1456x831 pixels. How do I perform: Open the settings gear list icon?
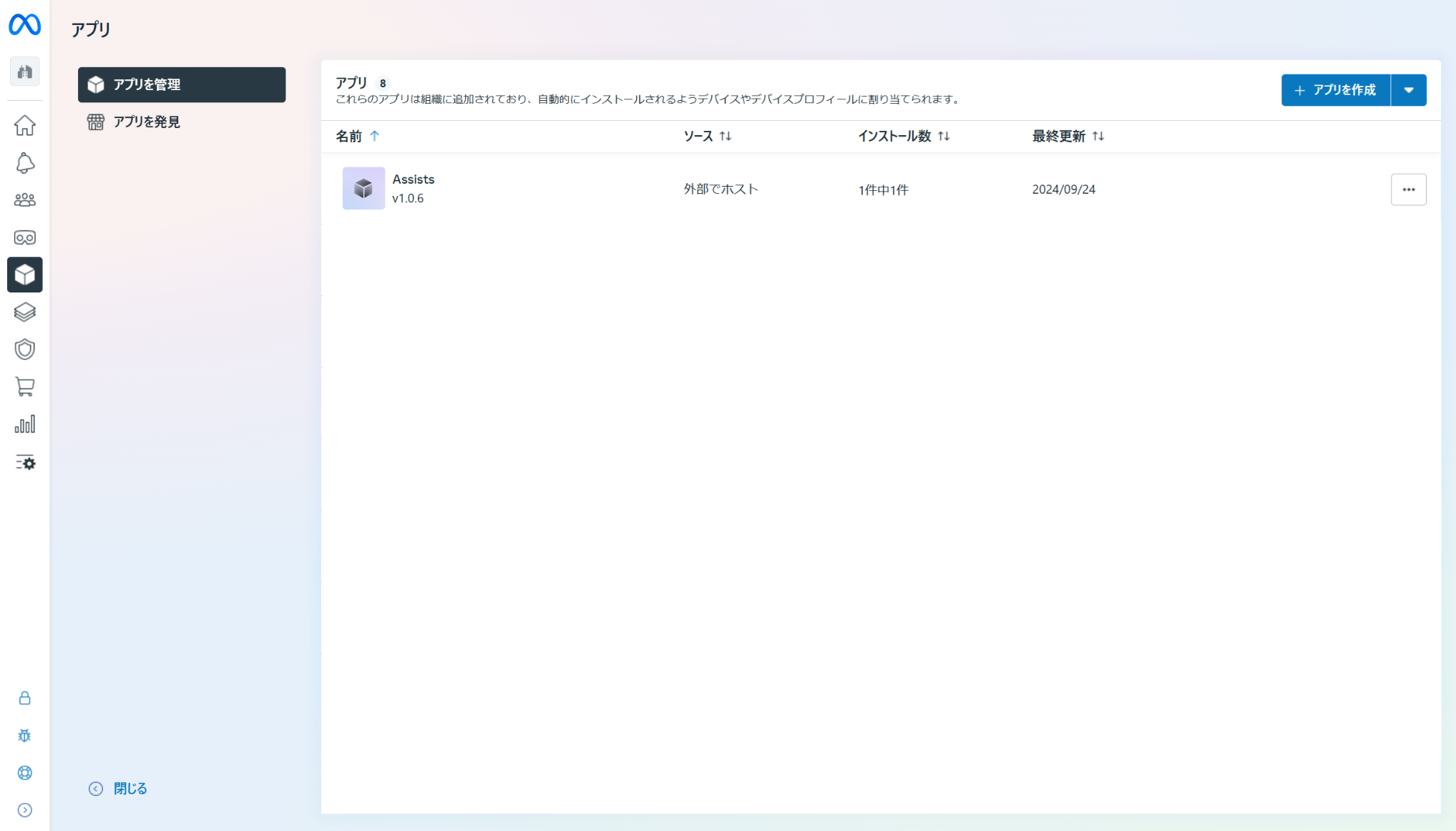[25, 463]
